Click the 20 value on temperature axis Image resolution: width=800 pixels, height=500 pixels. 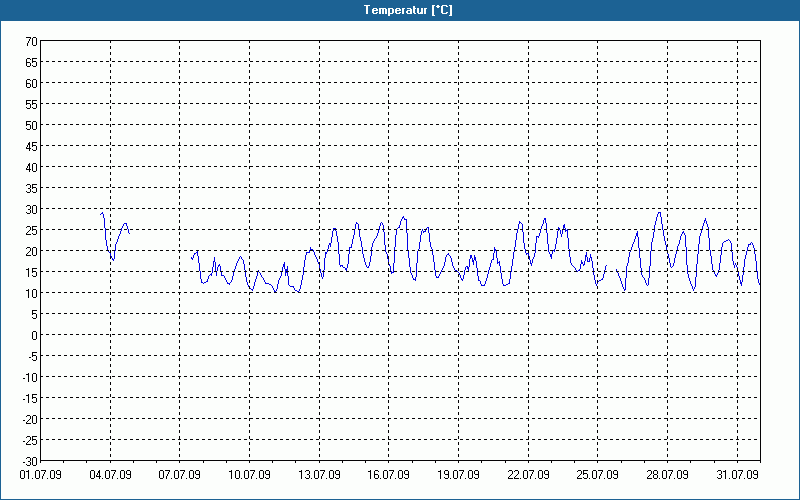[32, 251]
